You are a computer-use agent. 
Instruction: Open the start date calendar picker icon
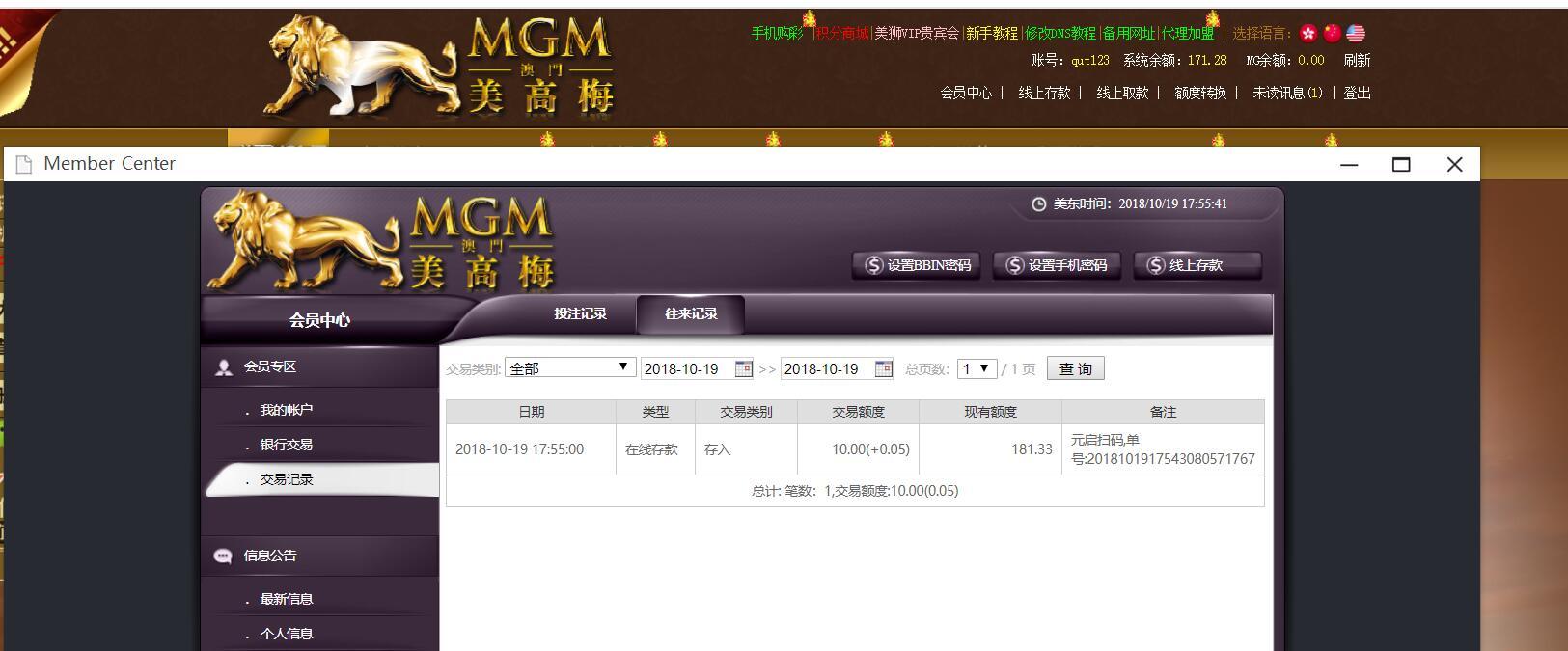[x=743, y=368]
